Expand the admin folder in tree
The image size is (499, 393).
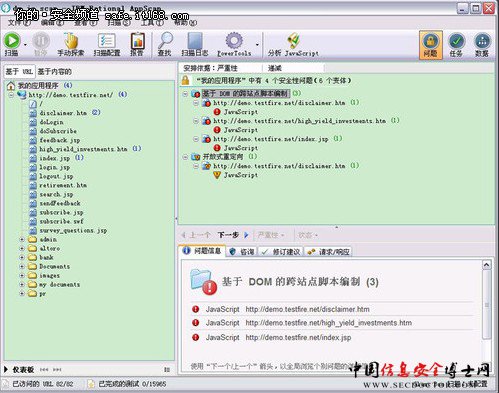tap(22, 239)
